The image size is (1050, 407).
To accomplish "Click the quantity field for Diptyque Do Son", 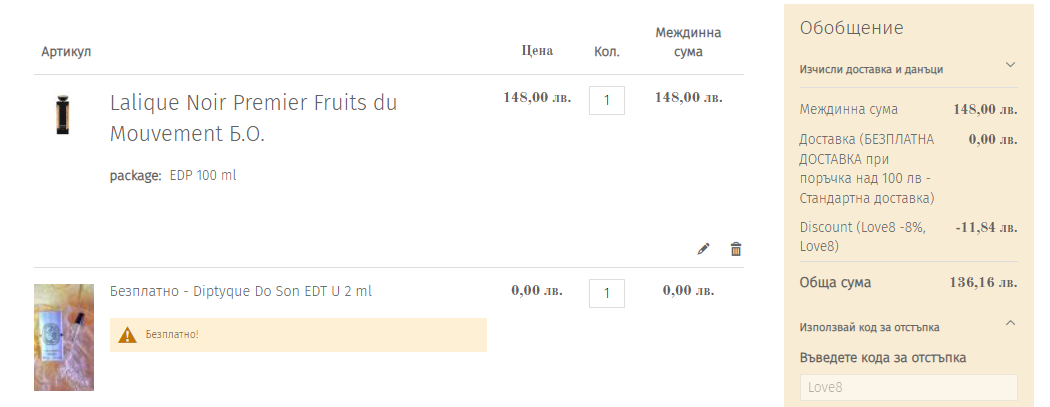I will point(607,293).
